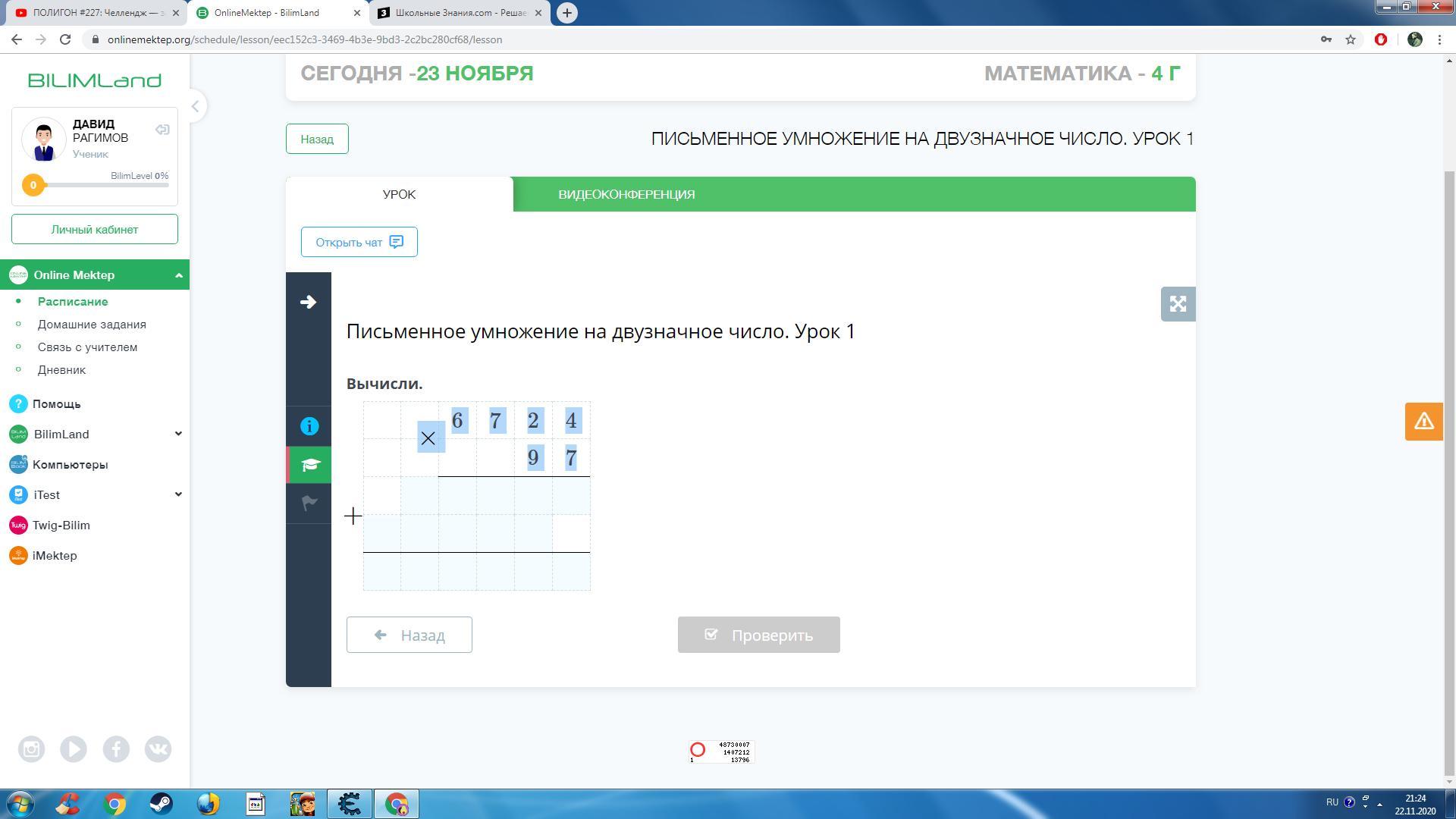
Task: Open the info icon in lesson sidebar
Action: coord(309,426)
